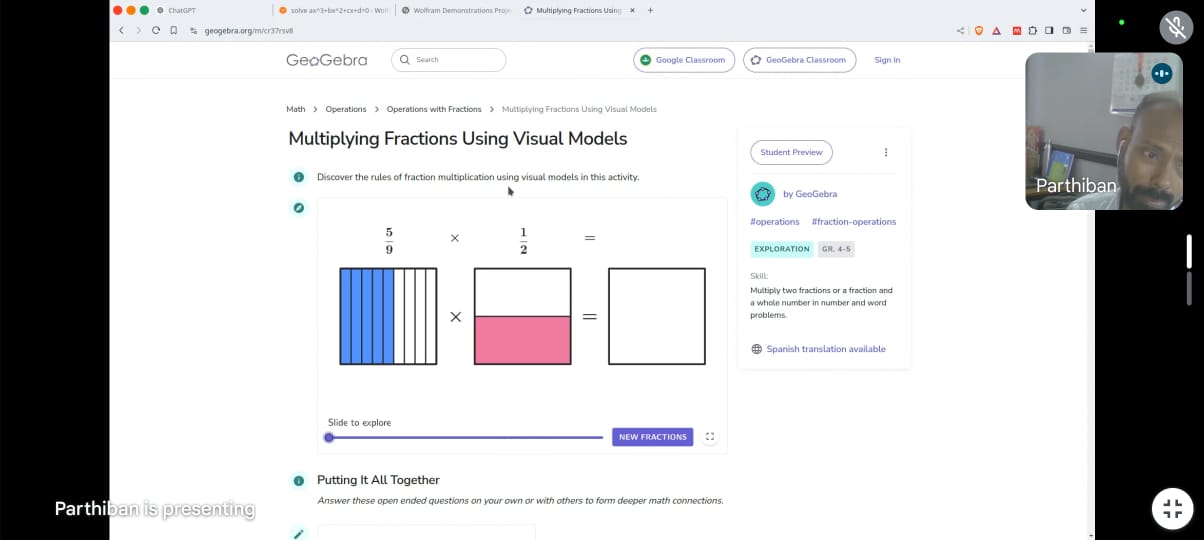The height and width of the screenshot is (540, 1204).
Task: Click the GeoGebra logo
Action: [326, 60]
